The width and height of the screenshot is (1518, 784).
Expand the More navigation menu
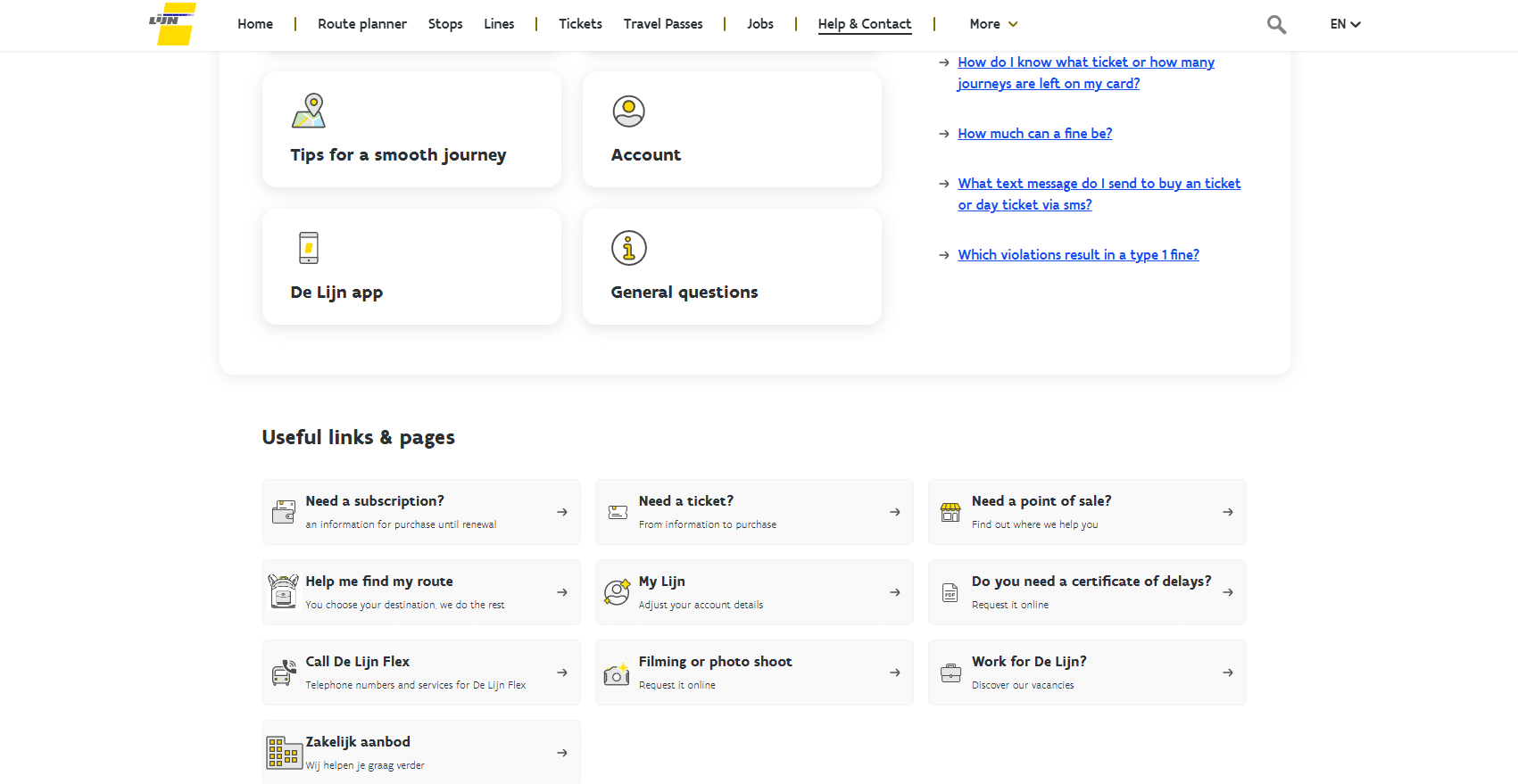pos(993,24)
